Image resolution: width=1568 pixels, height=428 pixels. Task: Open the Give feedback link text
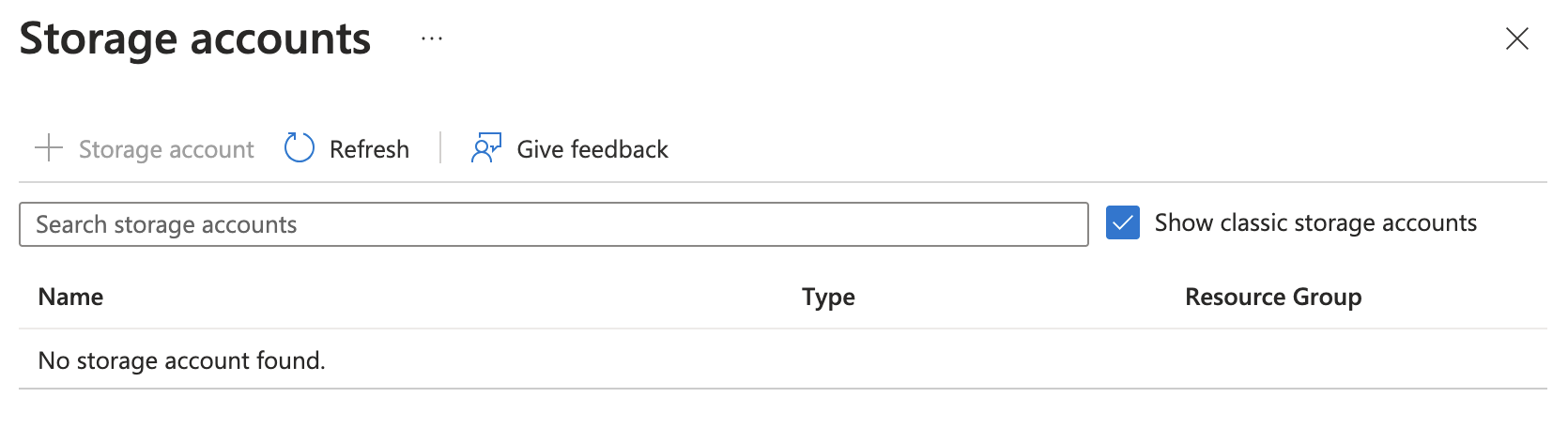pyautogui.click(x=592, y=149)
